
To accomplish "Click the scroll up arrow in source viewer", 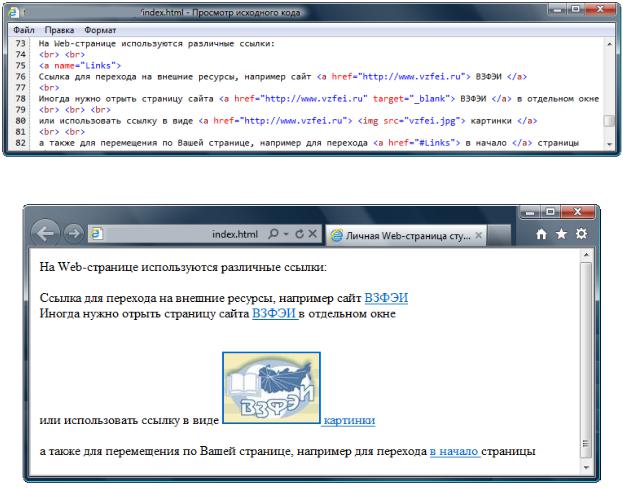I will 609,44.
